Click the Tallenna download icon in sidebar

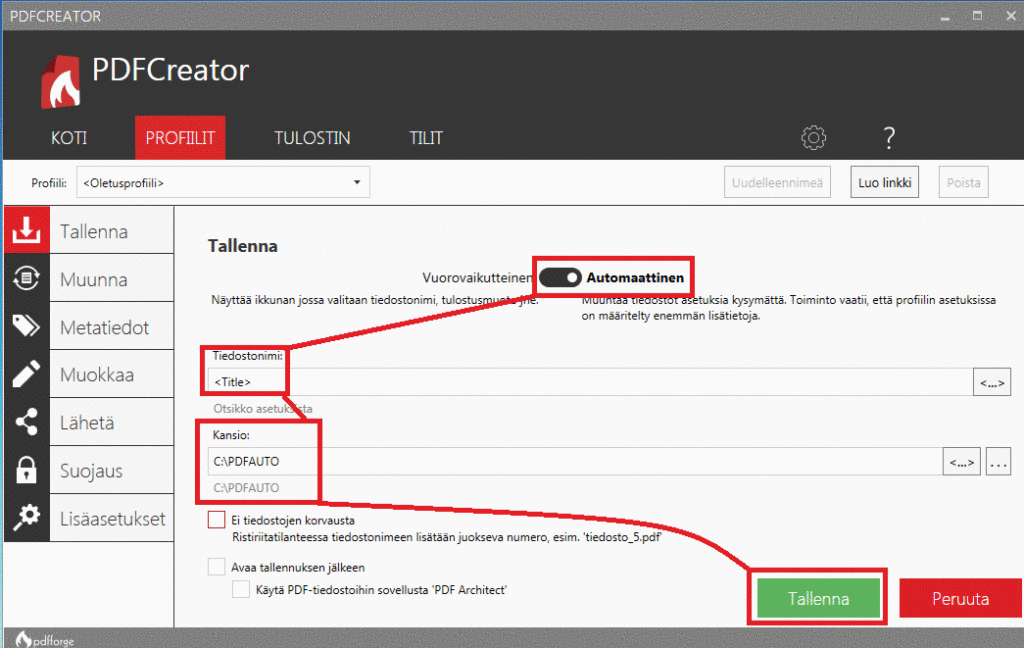pyautogui.click(x=27, y=231)
